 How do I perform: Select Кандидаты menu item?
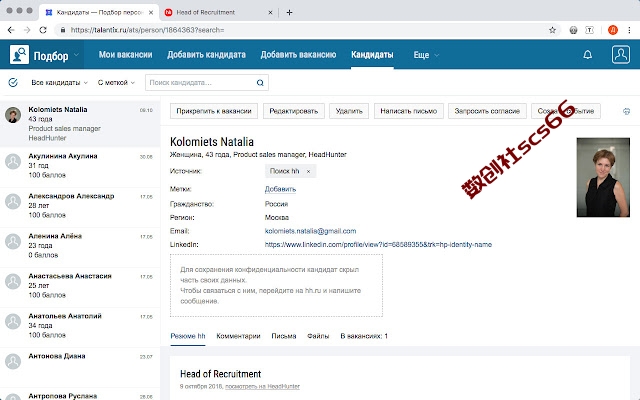pos(372,55)
